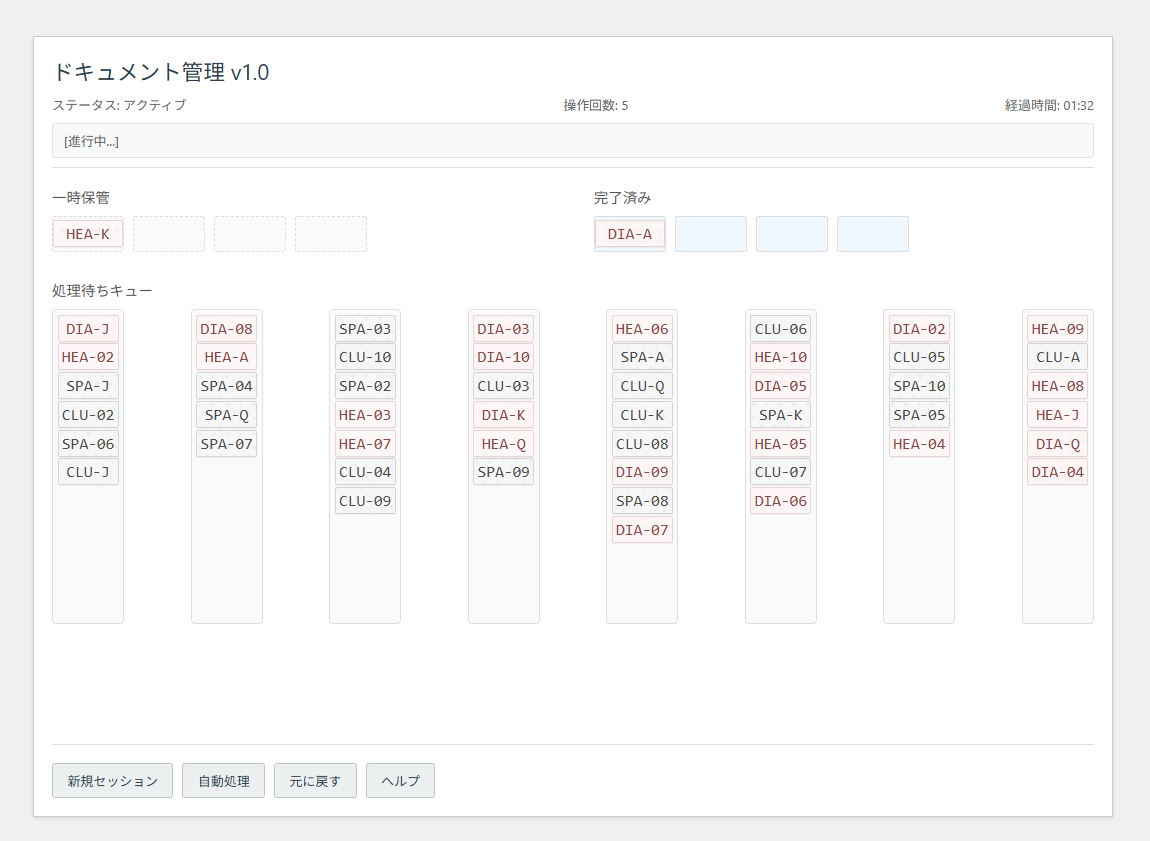Pick the DIA-08 card in the second queue

point(226,327)
